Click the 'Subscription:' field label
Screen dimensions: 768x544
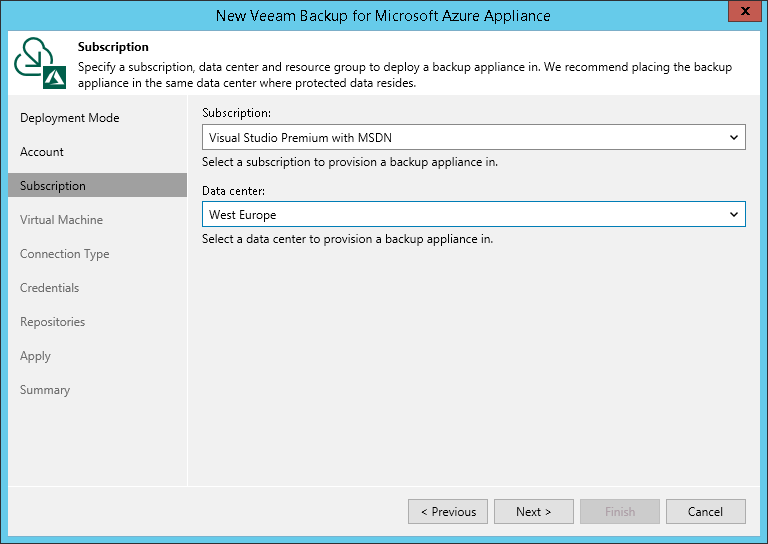coord(236,113)
